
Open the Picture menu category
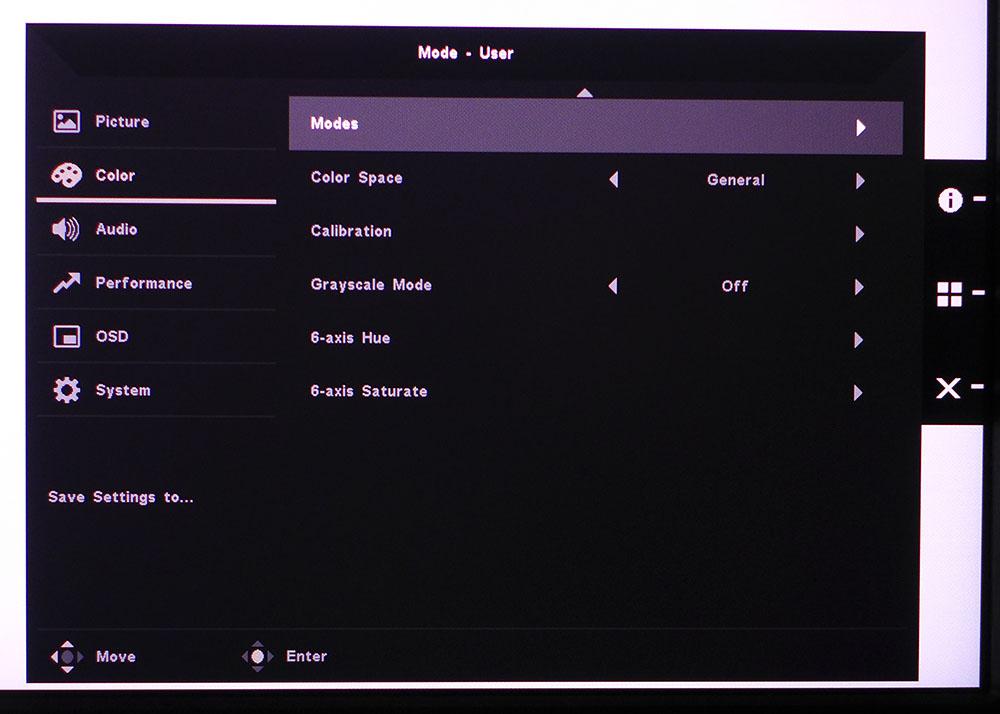click(x=156, y=121)
